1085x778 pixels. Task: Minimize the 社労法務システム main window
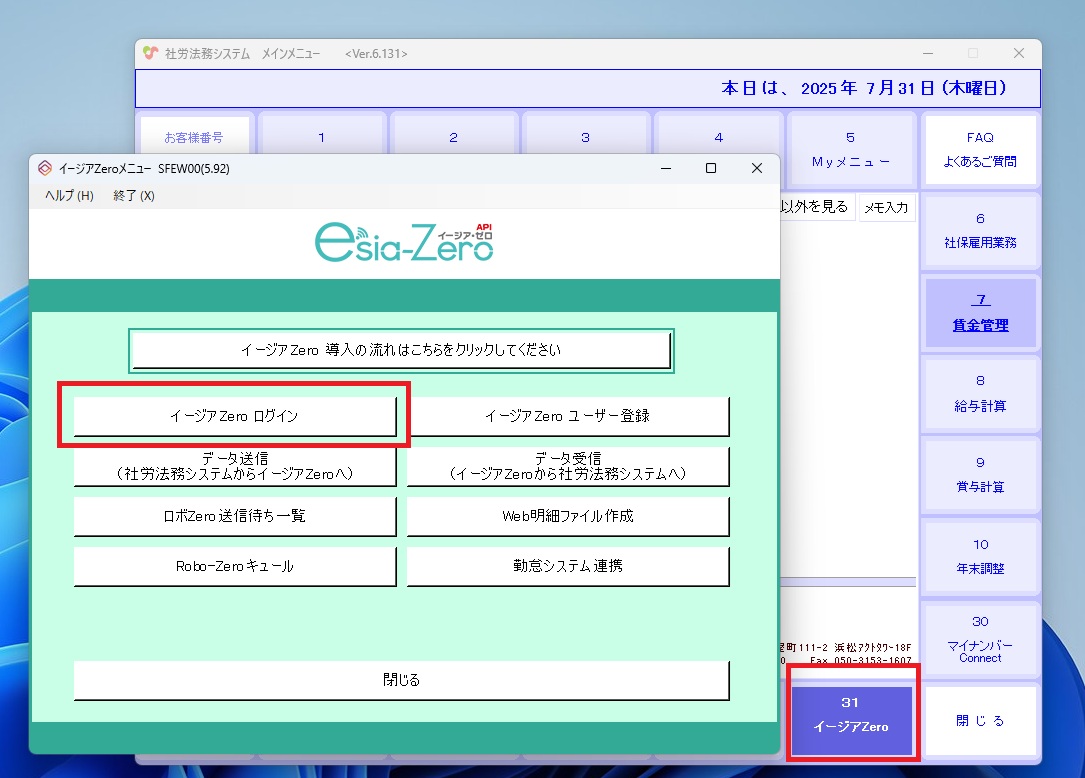928,53
